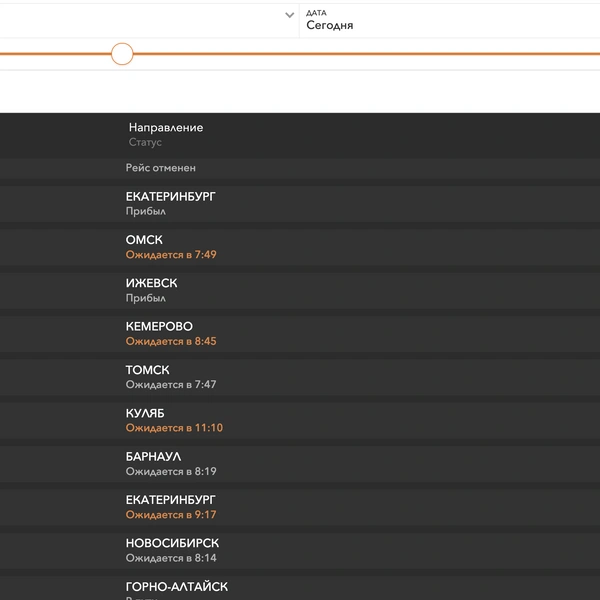Select the Дата field showing Сегодня
600x600 pixels.
(450, 21)
